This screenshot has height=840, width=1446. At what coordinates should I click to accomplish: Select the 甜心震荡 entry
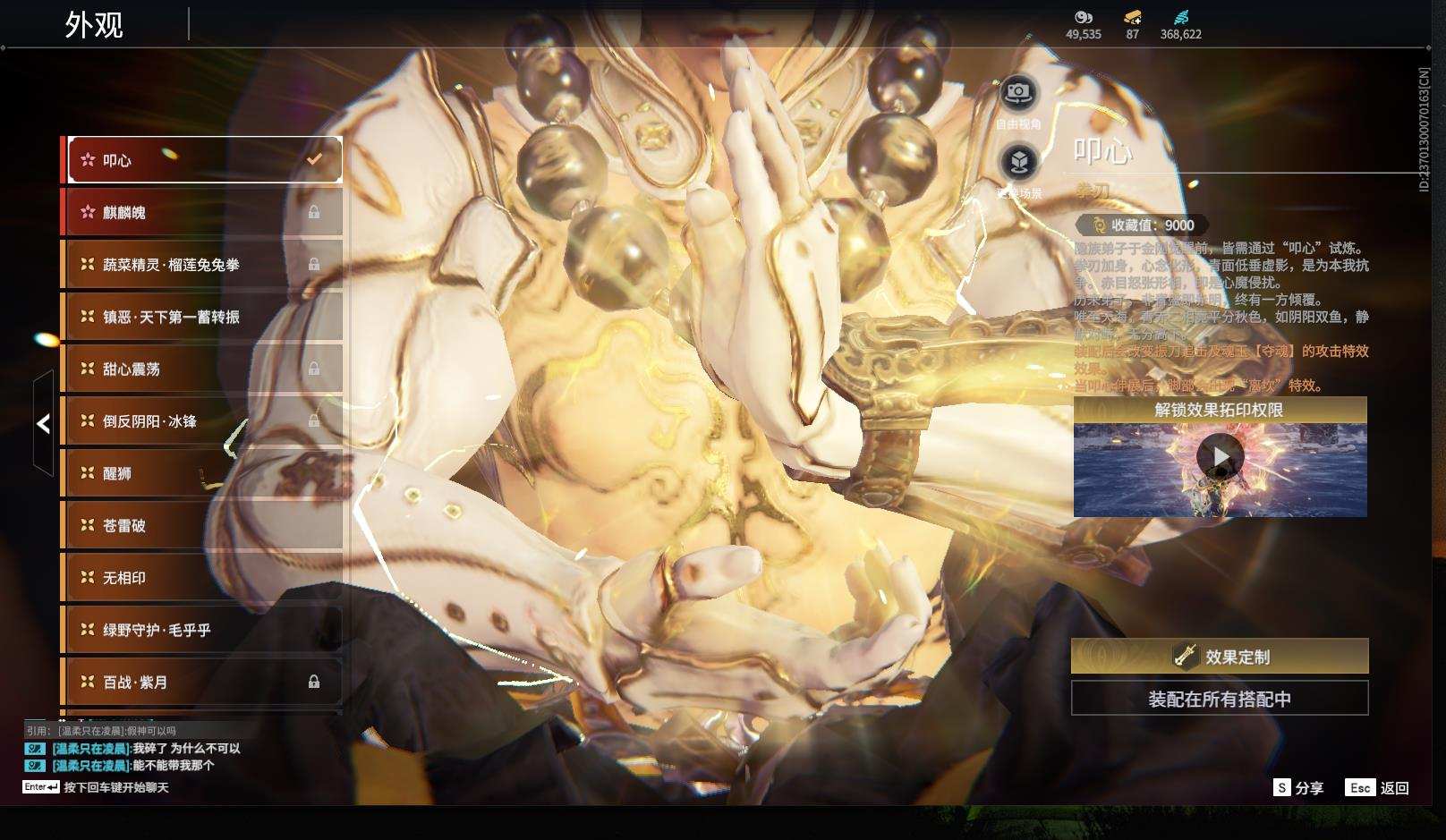coord(202,369)
